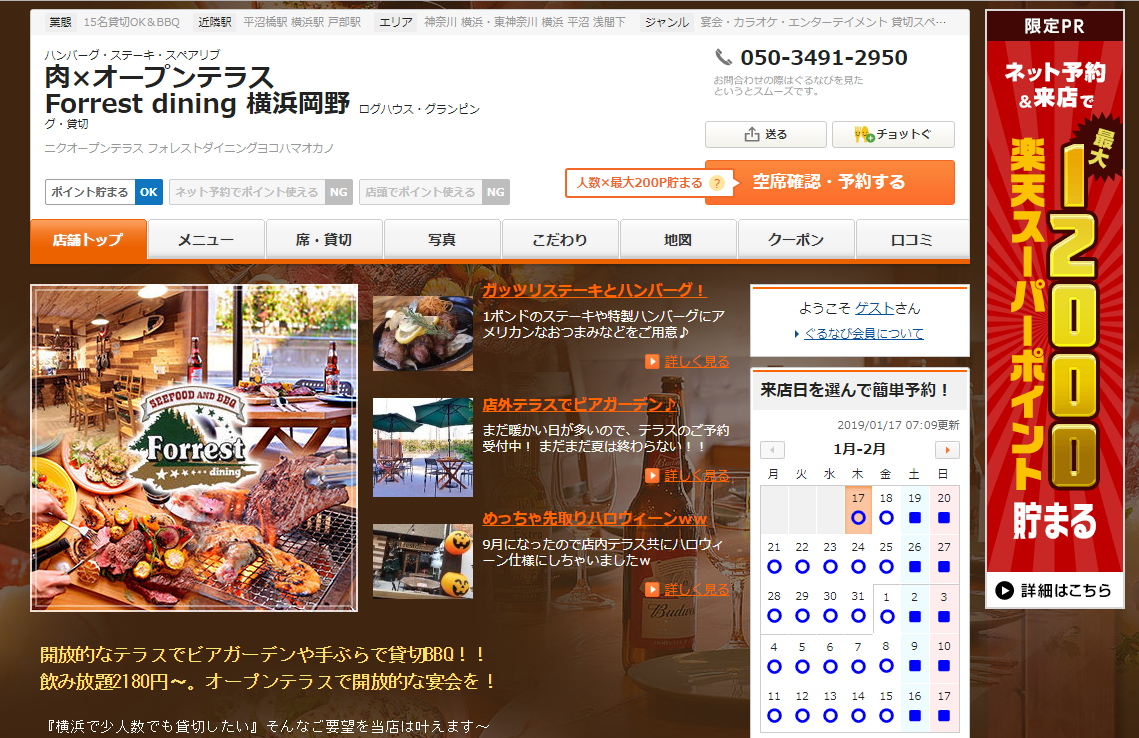Open the メニュー tab
The height and width of the screenshot is (738, 1139).
pyautogui.click(x=206, y=240)
